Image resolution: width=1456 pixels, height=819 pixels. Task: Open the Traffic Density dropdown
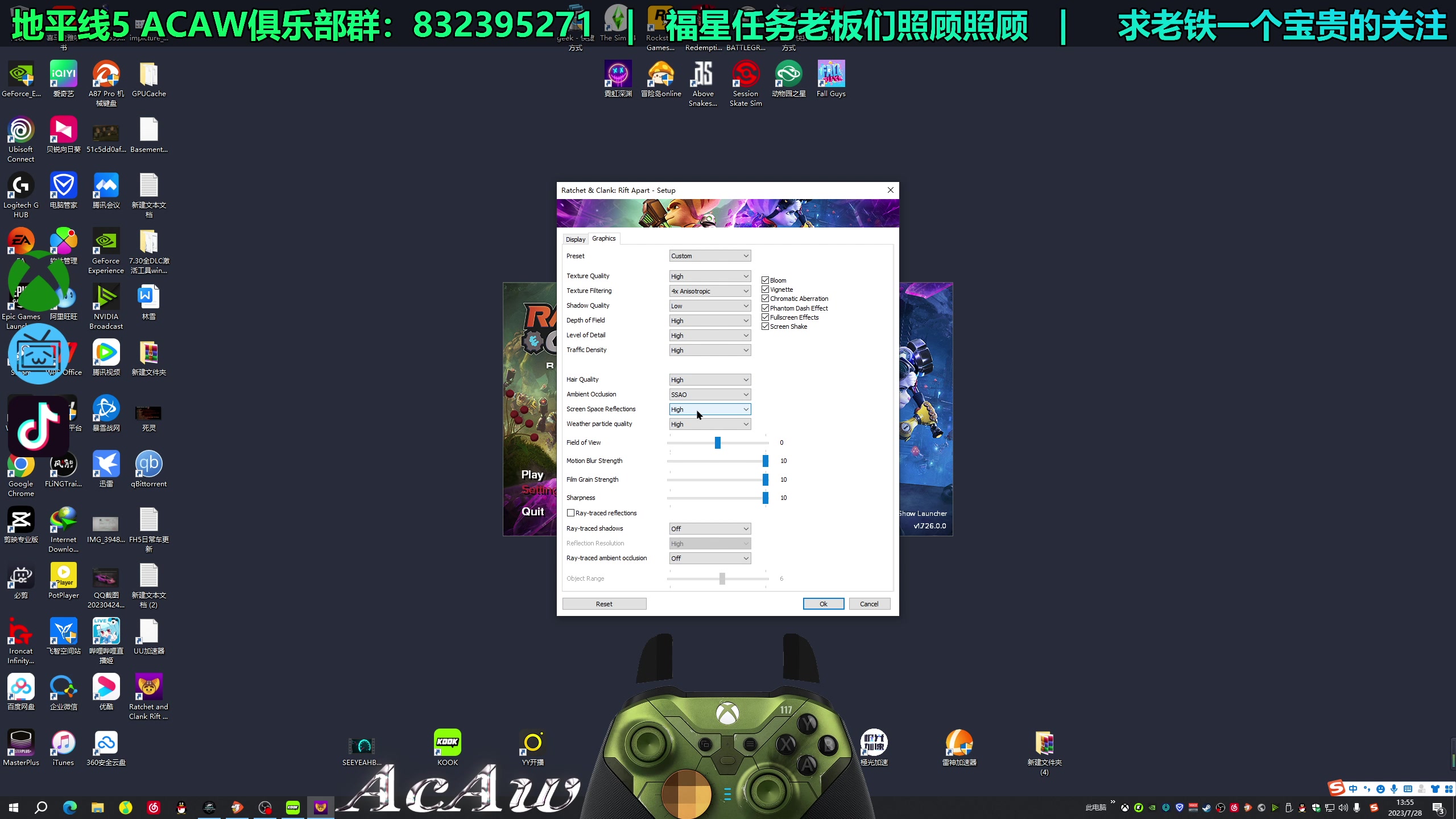(710, 350)
